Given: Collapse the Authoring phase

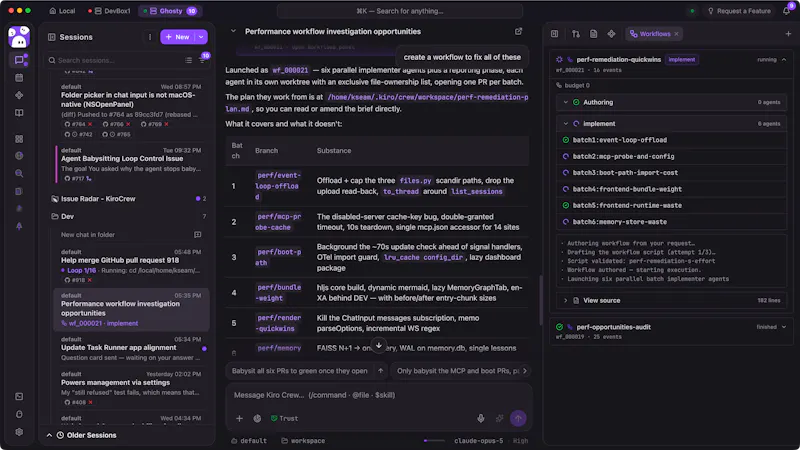Looking at the screenshot, I should (x=565, y=102).
